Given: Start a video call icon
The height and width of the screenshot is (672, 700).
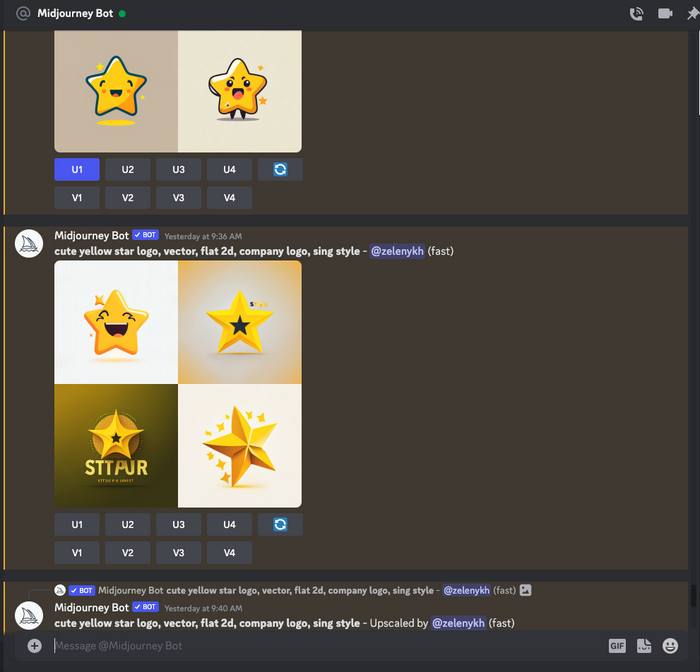Looking at the screenshot, I should 665,14.
